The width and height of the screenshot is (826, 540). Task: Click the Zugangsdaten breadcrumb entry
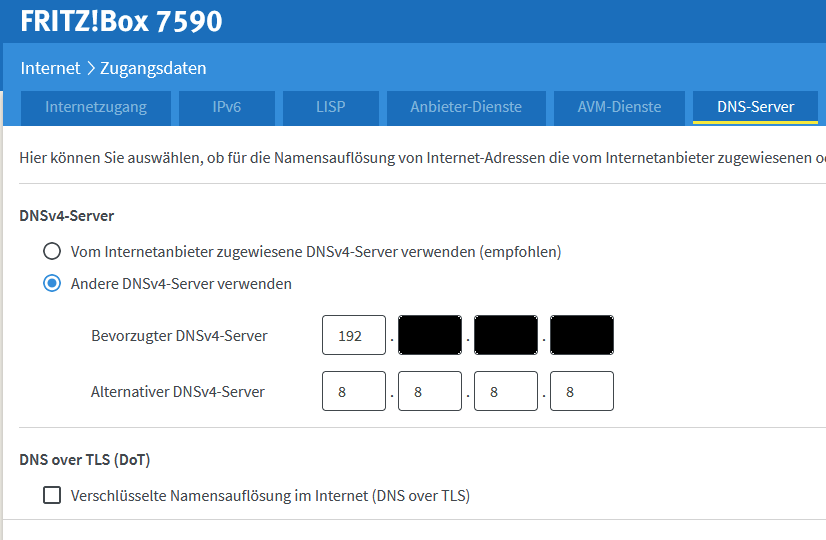tap(153, 68)
